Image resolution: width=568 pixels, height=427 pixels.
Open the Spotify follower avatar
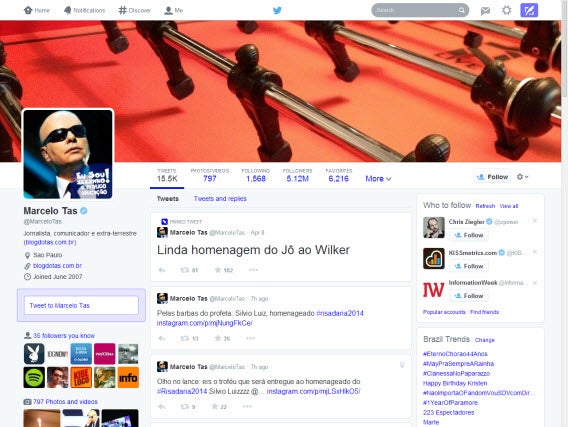point(34,377)
